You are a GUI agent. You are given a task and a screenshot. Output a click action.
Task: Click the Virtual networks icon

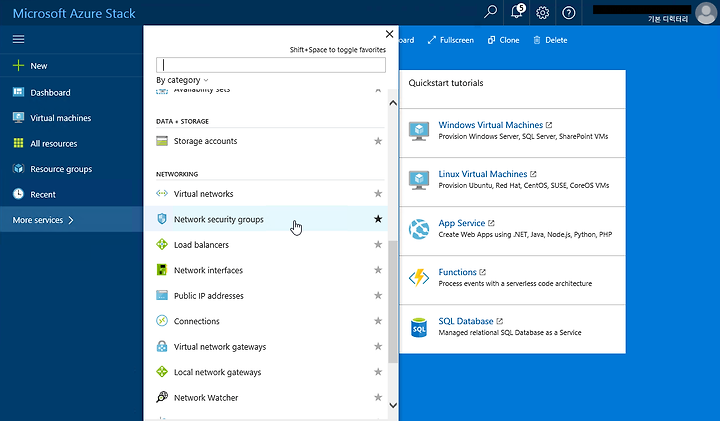(162, 193)
